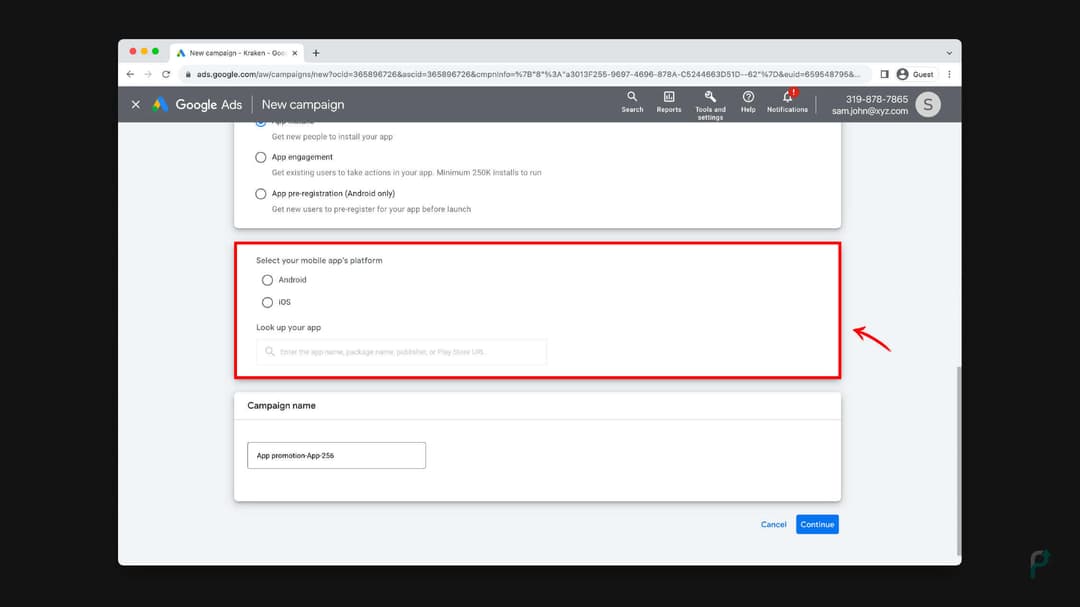
Task: Open Tools and settings
Action: [x=710, y=103]
